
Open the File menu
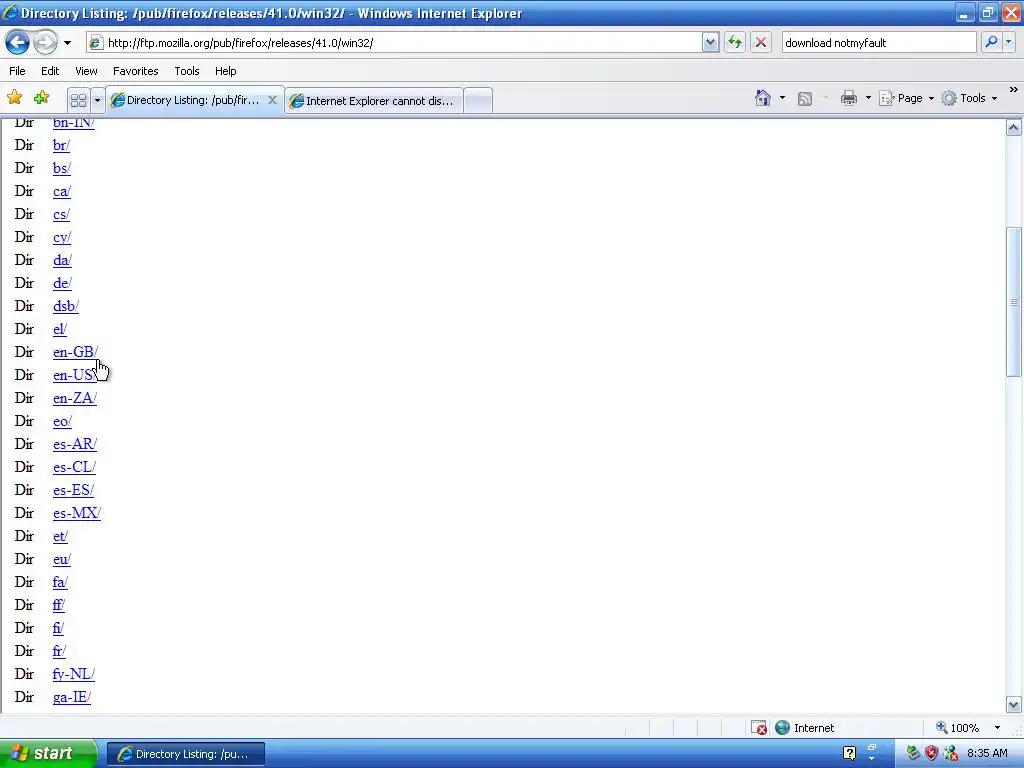[x=18, y=71]
